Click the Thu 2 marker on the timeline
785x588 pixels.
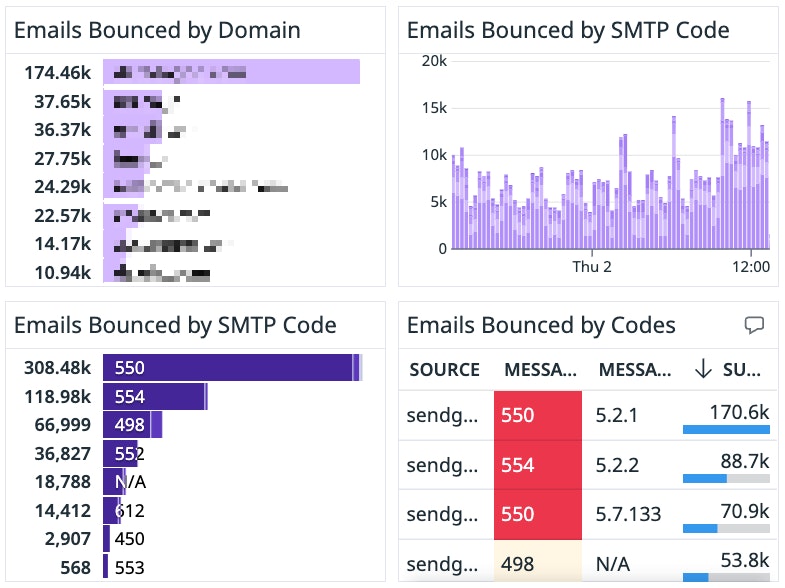coord(591,267)
